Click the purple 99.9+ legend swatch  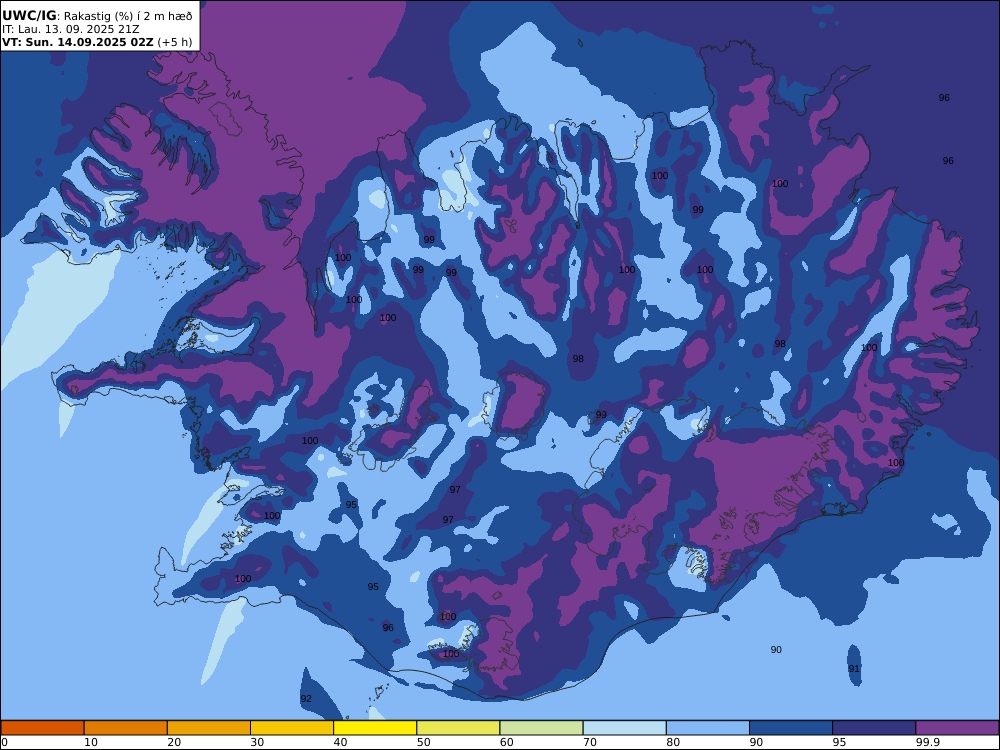pyautogui.click(x=957, y=728)
